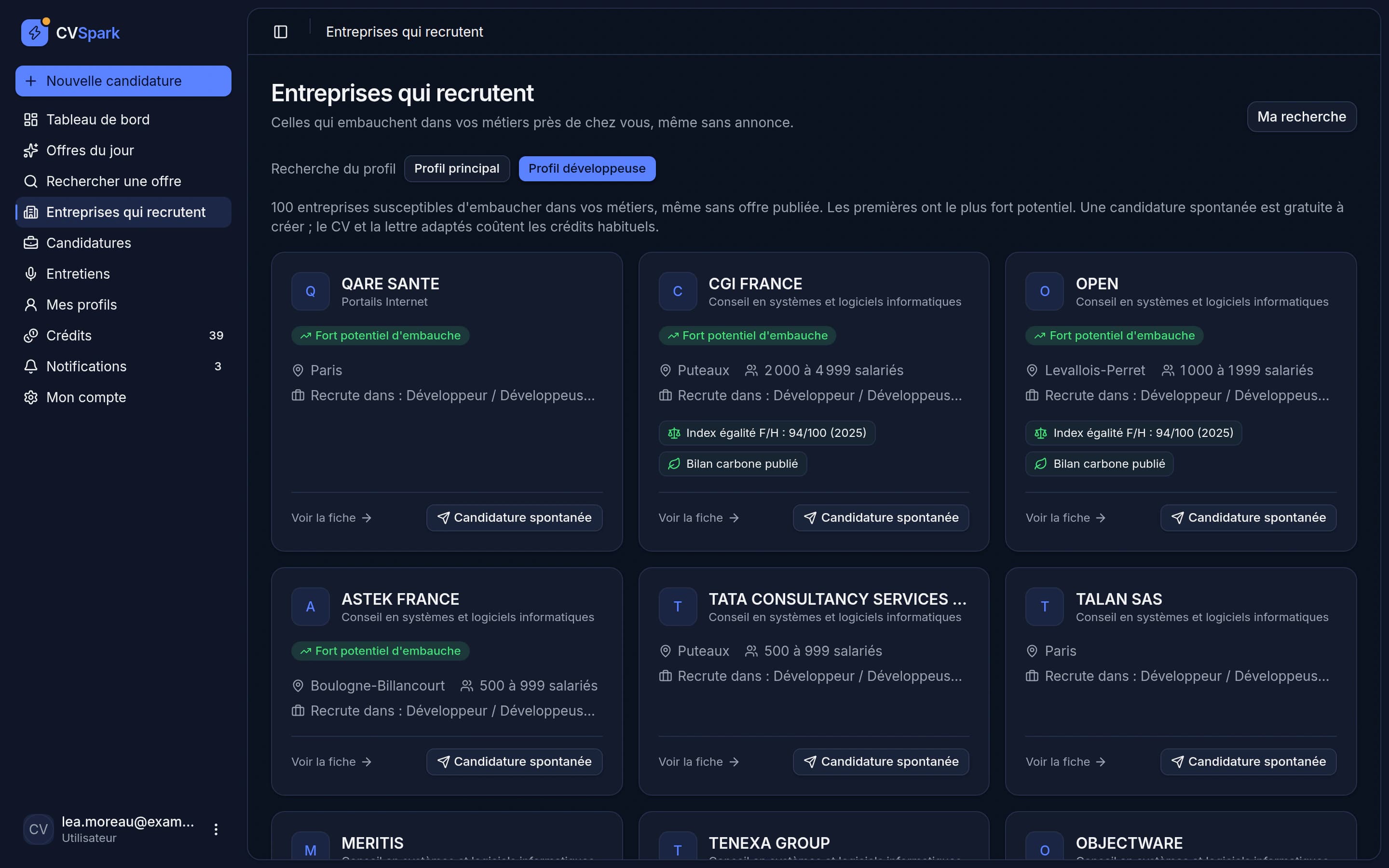
Task: Click the Candidatures briefcase icon
Action: pos(30,243)
